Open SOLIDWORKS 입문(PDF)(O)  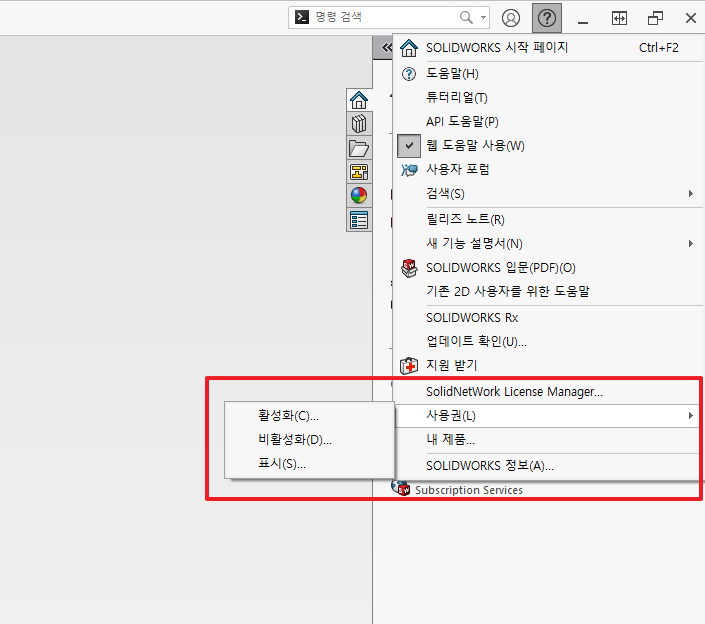click(x=548, y=268)
